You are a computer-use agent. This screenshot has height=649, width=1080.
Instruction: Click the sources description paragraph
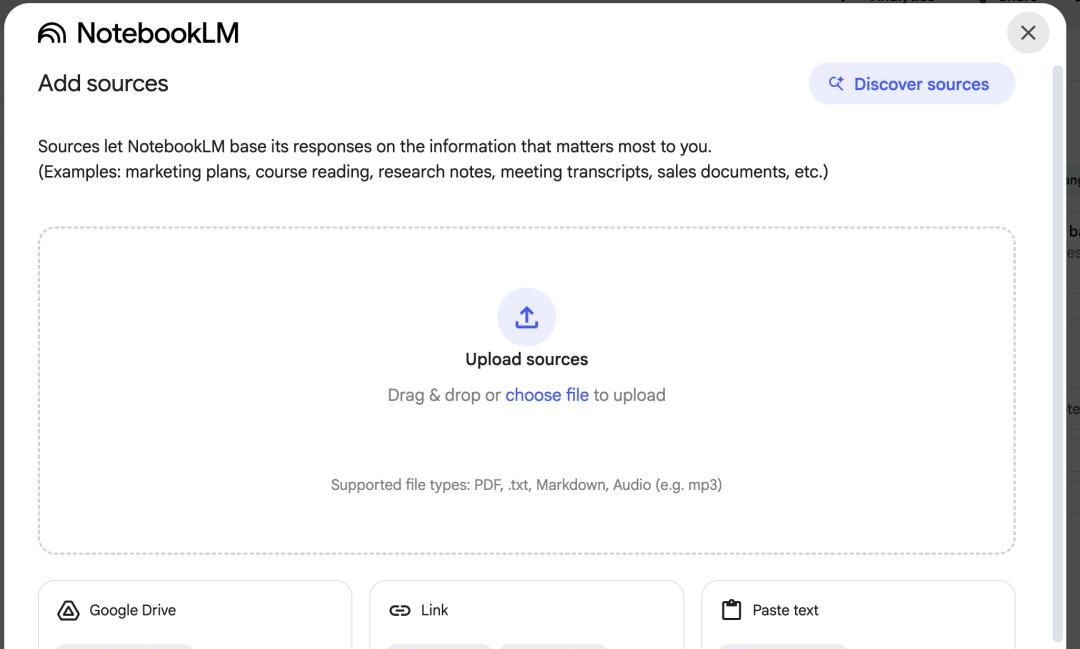point(433,159)
